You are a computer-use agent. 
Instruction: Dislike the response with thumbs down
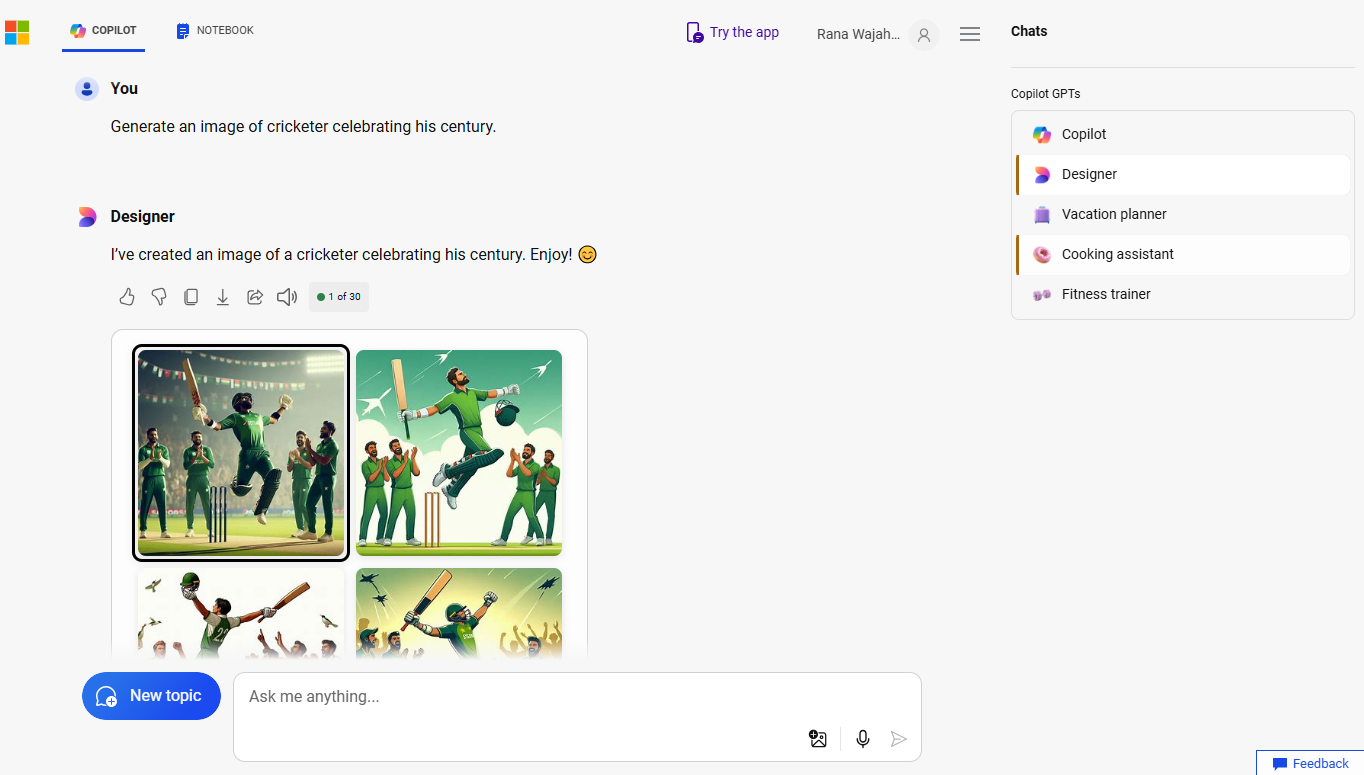159,297
